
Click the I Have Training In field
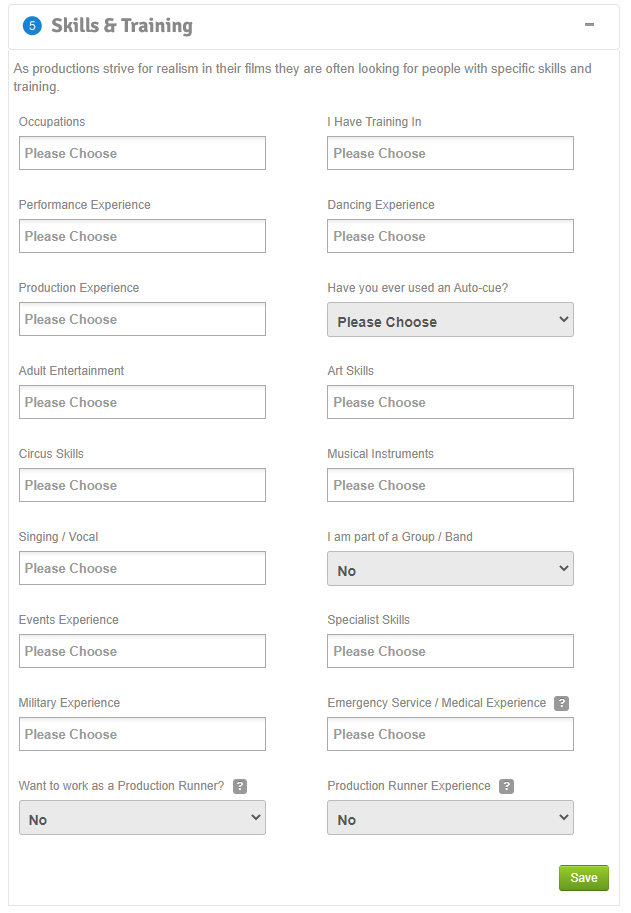click(x=450, y=153)
